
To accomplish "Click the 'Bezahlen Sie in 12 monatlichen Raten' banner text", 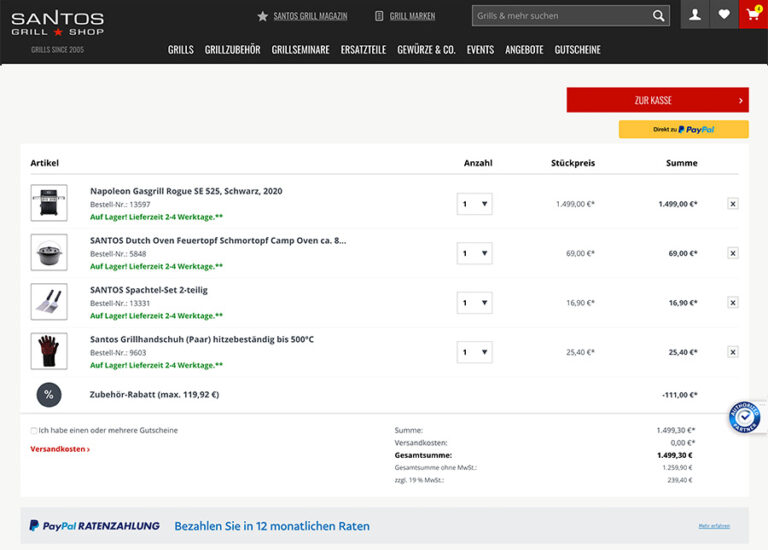I will tap(272, 526).
